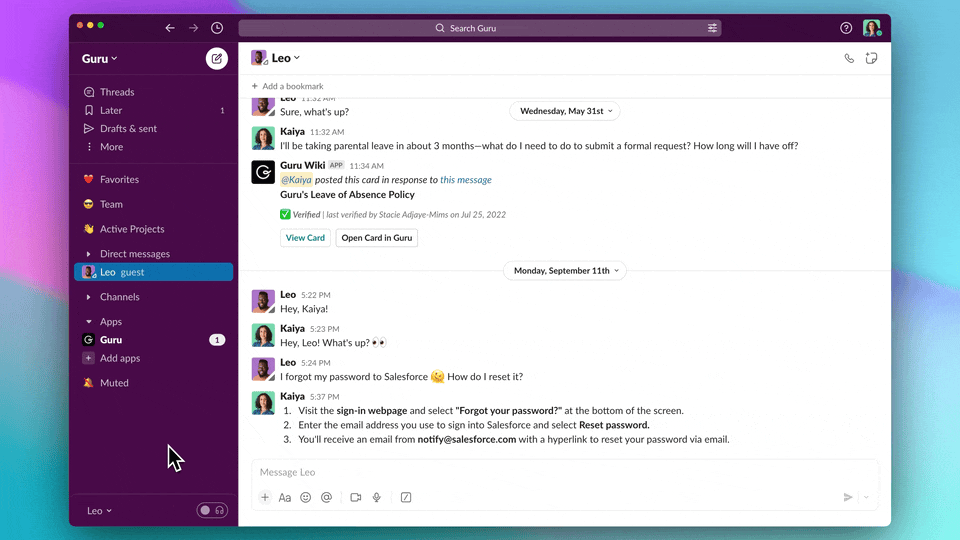Toggle huddle switch in sidebar bottom
This screenshot has width=960, height=540.
[212, 510]
